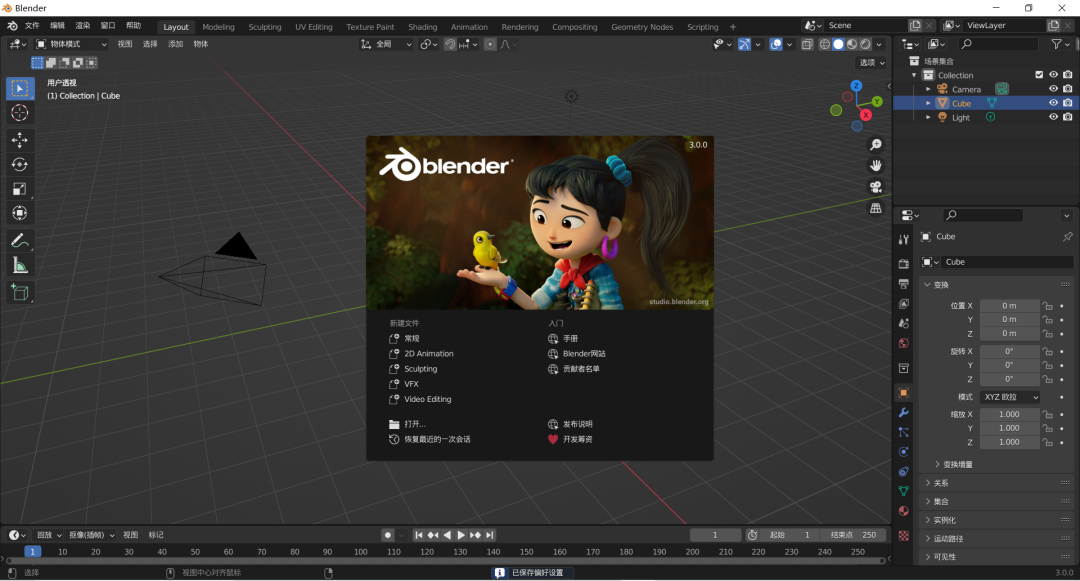The height and width of the screenshot is (581, 1080).
Task: Hide the Cube object in the outliner
Action: (x=1053, y=103)
